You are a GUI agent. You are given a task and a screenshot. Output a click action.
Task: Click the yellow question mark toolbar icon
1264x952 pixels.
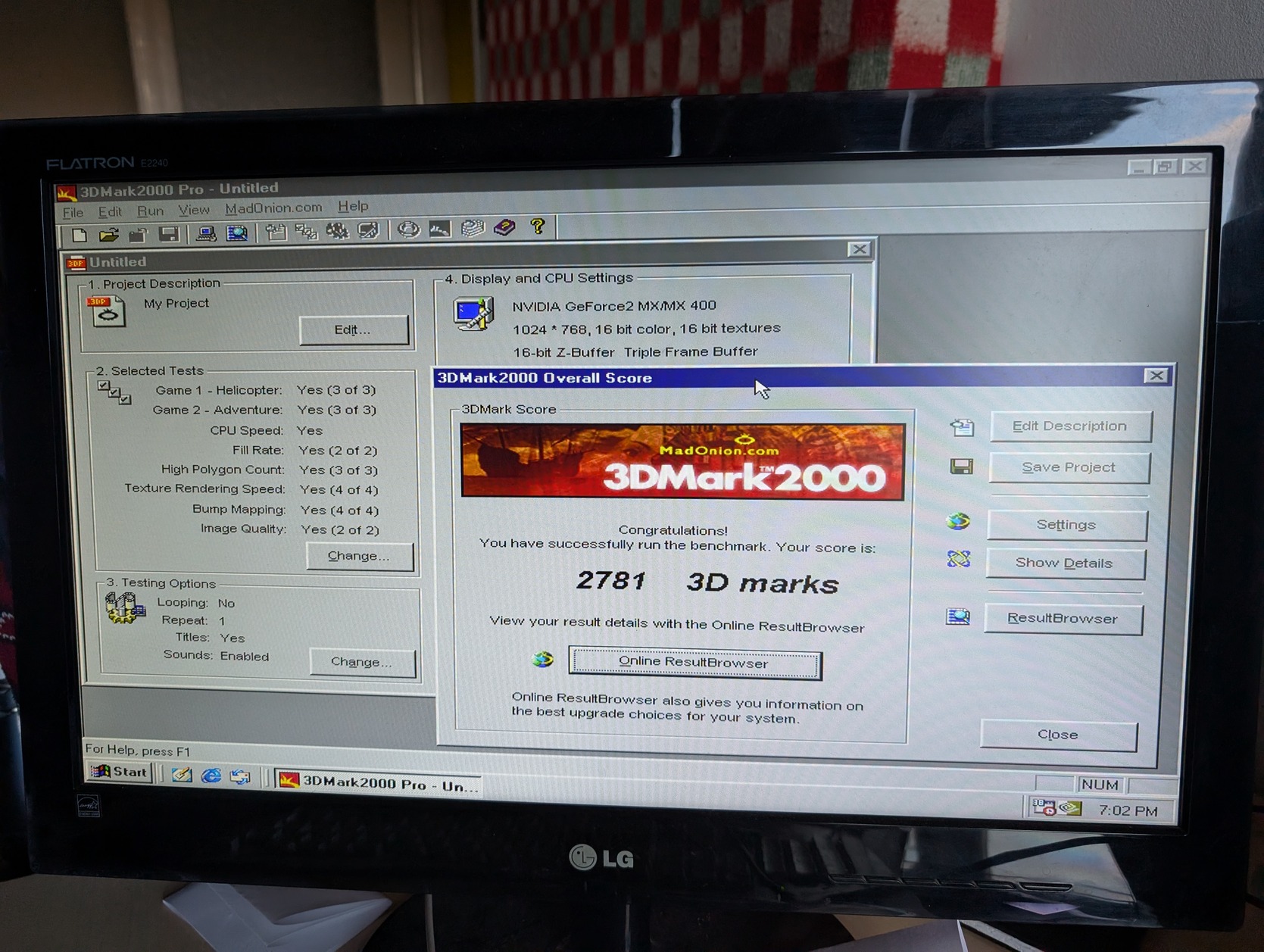point(538,226)
